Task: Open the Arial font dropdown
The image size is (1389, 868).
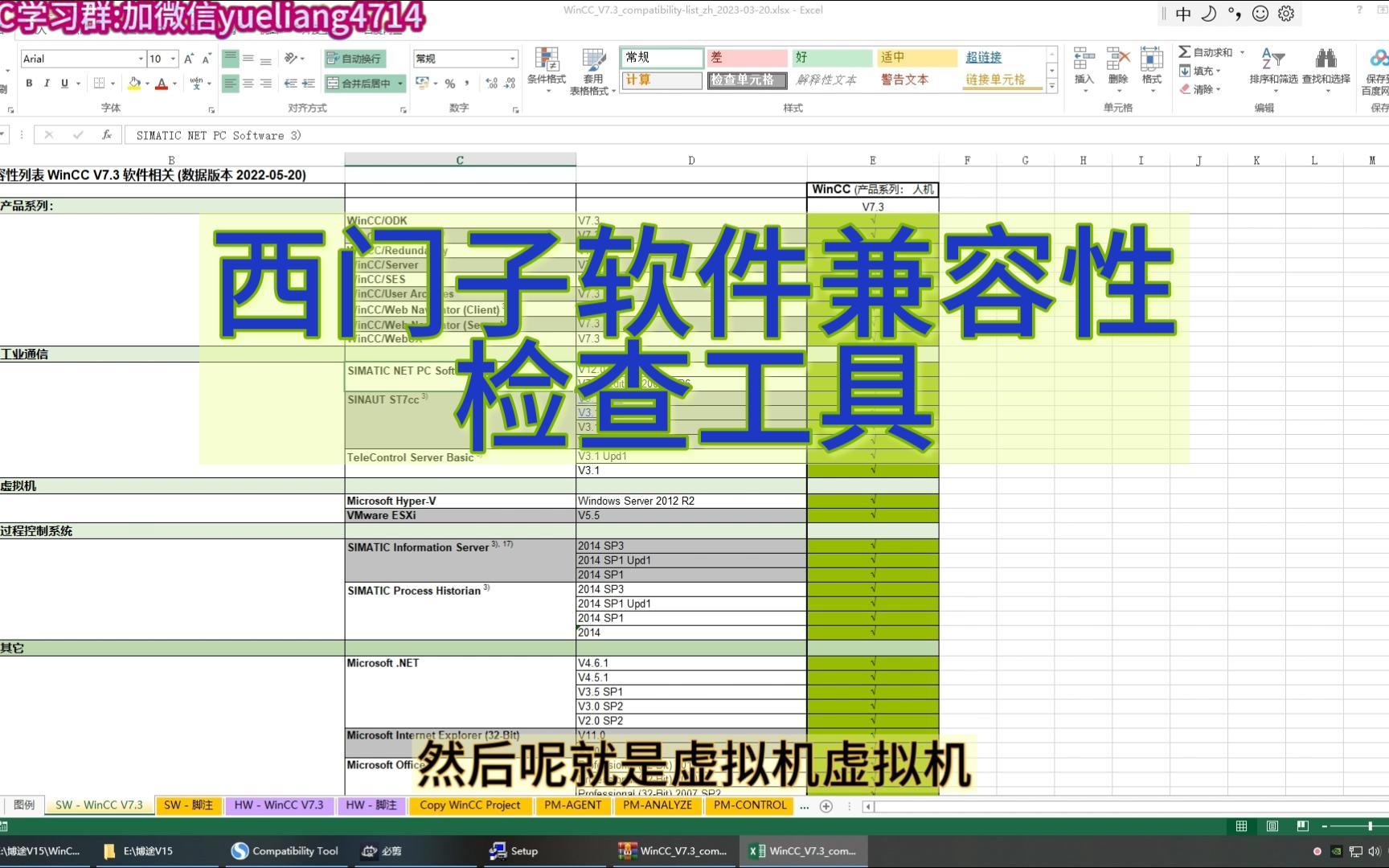Action: 141,58
